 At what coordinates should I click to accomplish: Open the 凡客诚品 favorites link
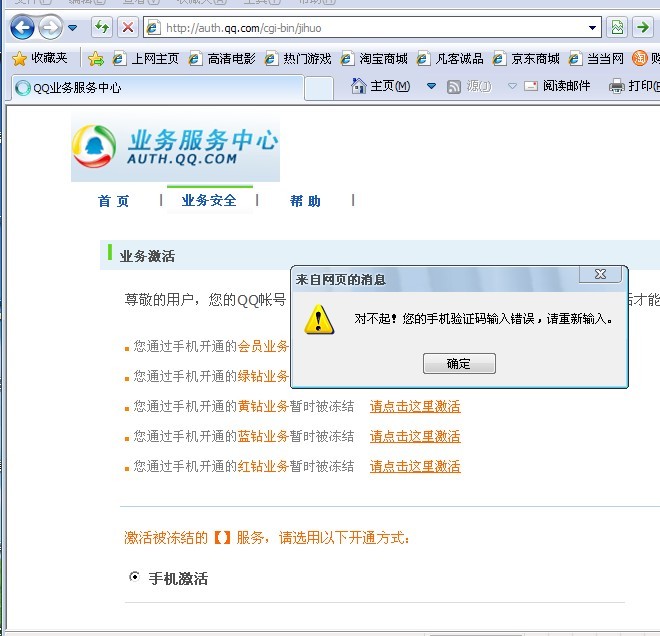pyautogui.click(x=450, y=59)
